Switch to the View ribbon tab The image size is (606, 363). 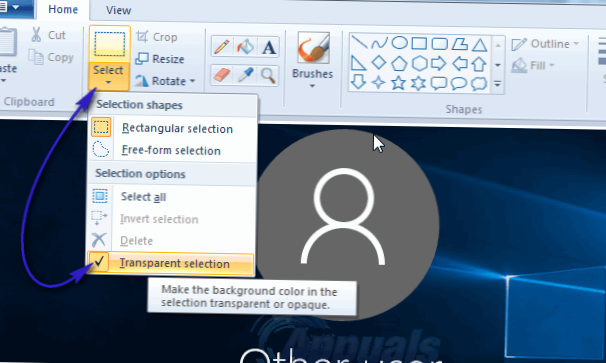pyautogui.click(x=118, y=10)
